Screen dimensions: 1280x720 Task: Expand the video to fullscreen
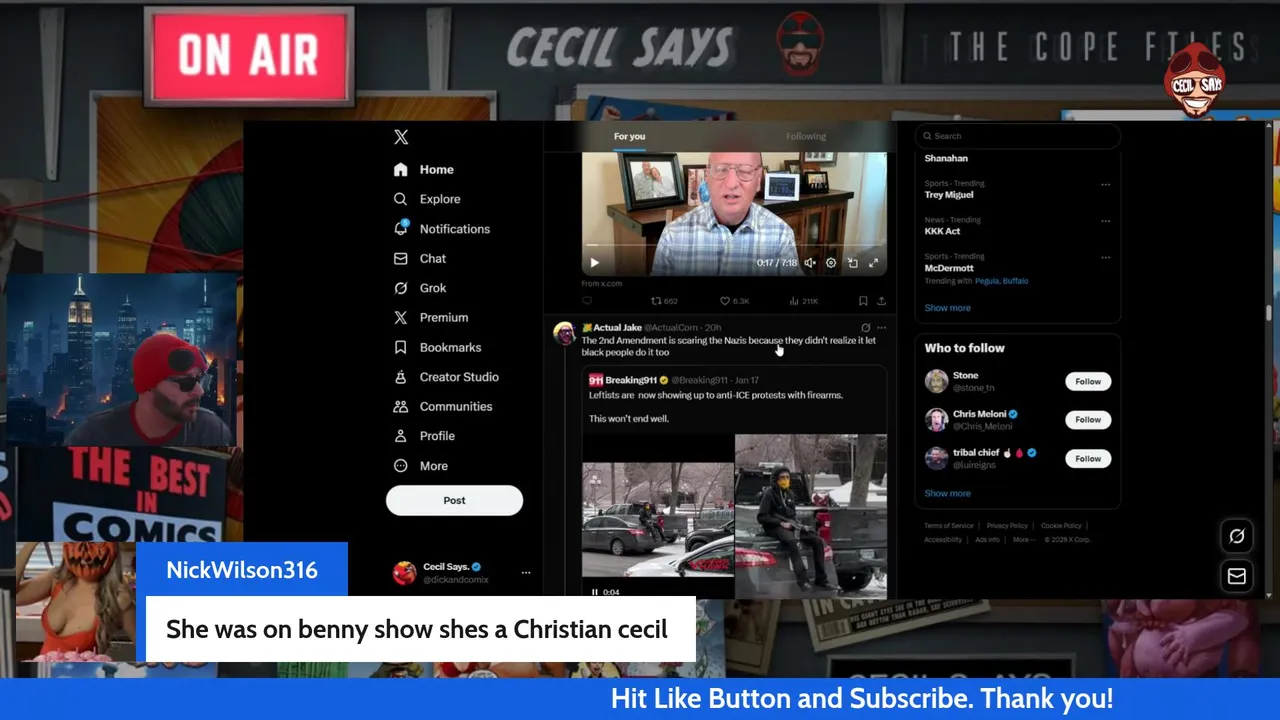click(873, 263)
